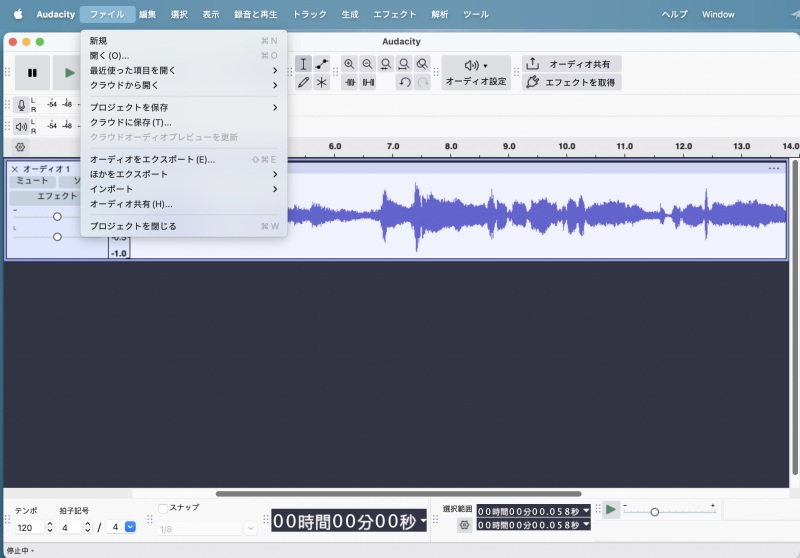Screen dimensions: 800x558
Task: Open the 選択 menu
Action: (x=179, y=14)
